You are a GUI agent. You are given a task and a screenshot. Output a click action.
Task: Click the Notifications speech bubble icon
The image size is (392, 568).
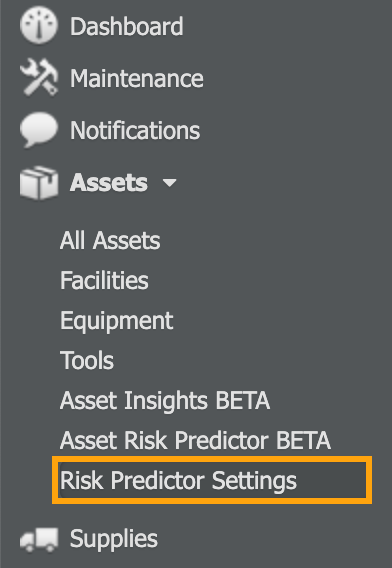[x=39, y=130]
